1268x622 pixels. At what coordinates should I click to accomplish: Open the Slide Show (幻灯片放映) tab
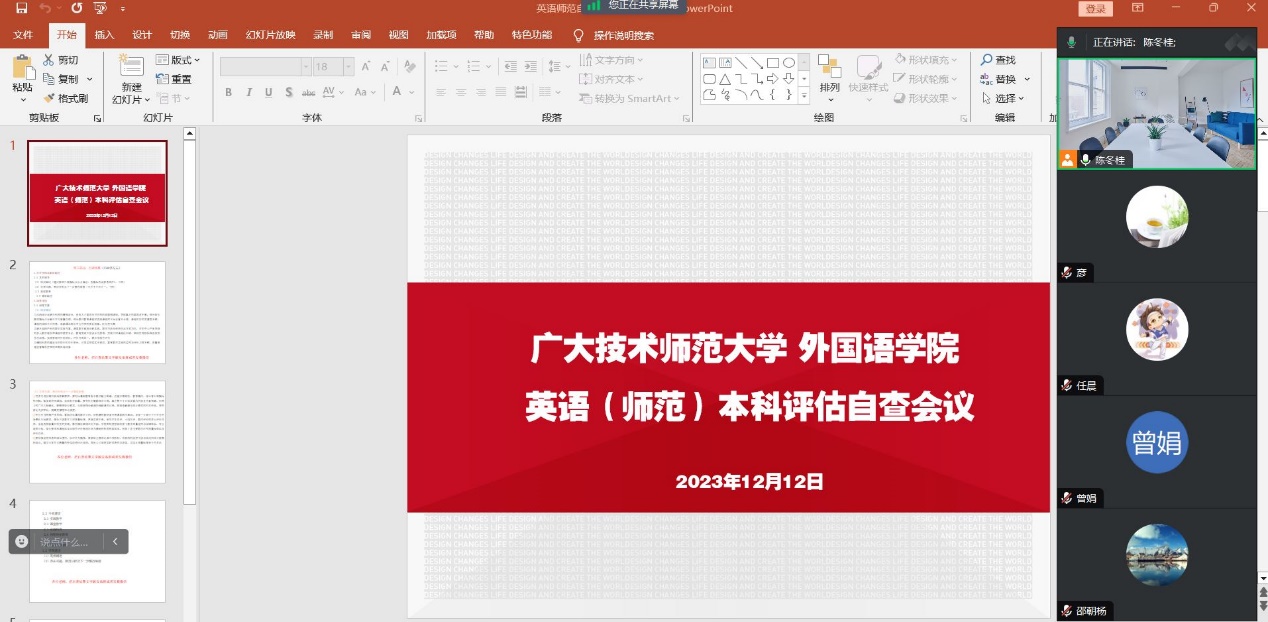pyautogui.click(x=270, y=35)
